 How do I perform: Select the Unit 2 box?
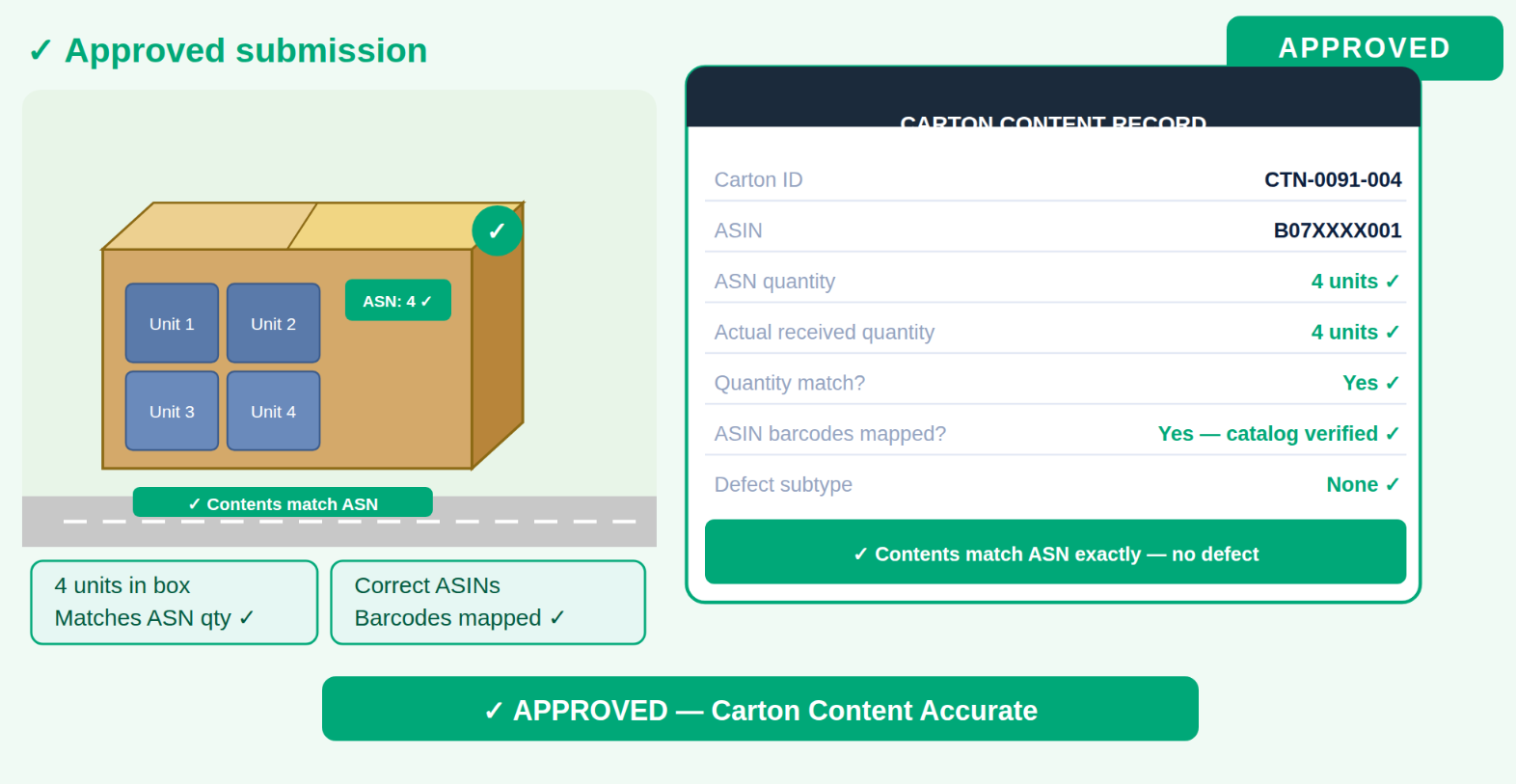click(x=274, y=323)
